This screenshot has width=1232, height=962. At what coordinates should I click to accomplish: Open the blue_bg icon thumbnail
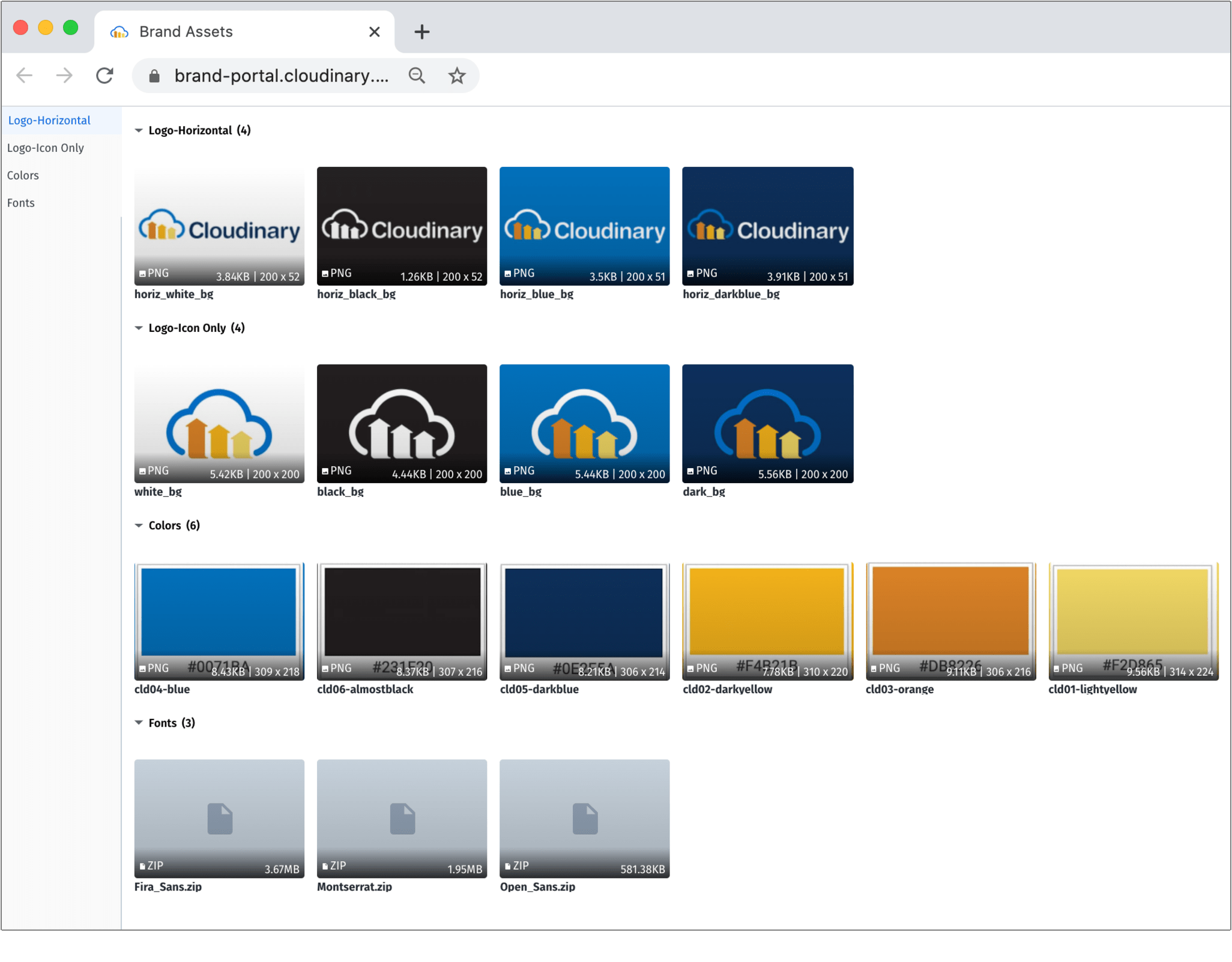pyautogui.click(x=584, y=423)
